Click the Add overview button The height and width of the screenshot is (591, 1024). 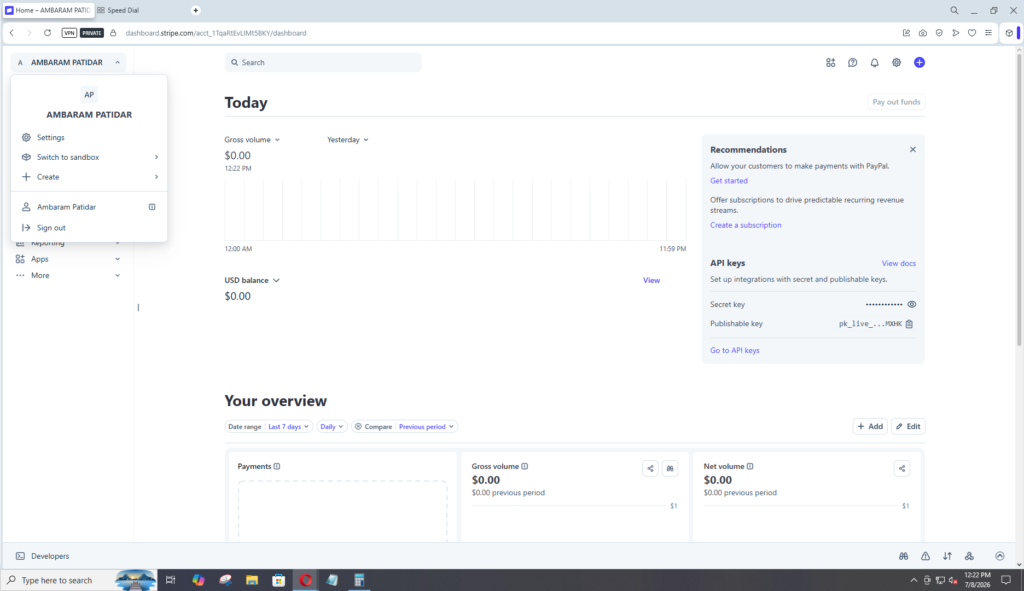coord(870,426)
